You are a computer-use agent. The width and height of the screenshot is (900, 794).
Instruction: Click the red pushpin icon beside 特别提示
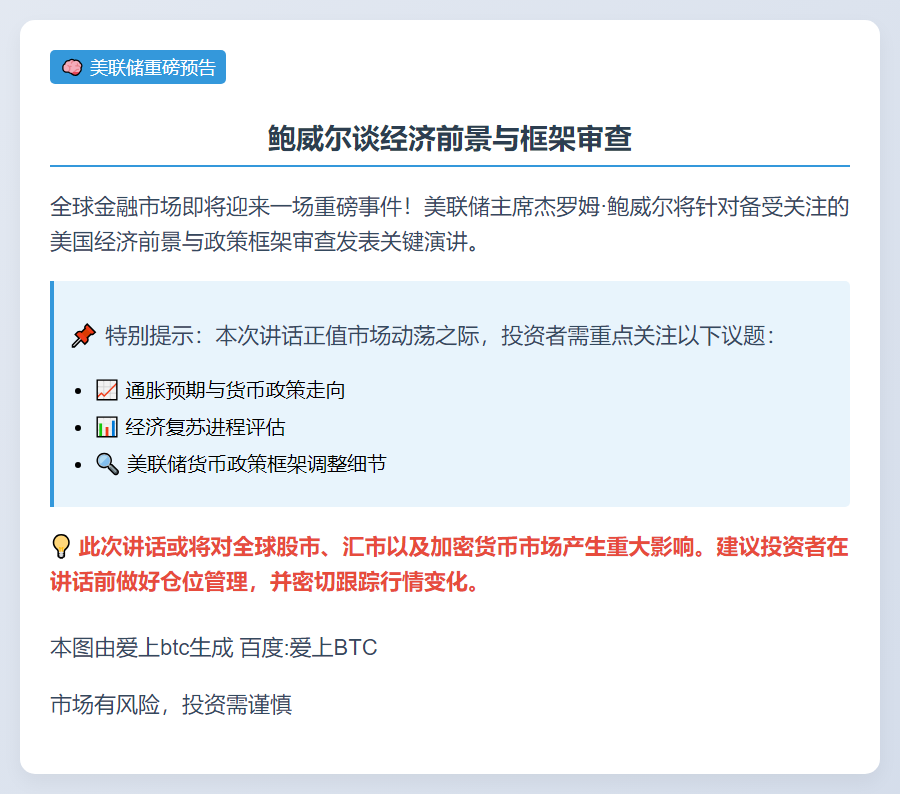tap(83, 336)
